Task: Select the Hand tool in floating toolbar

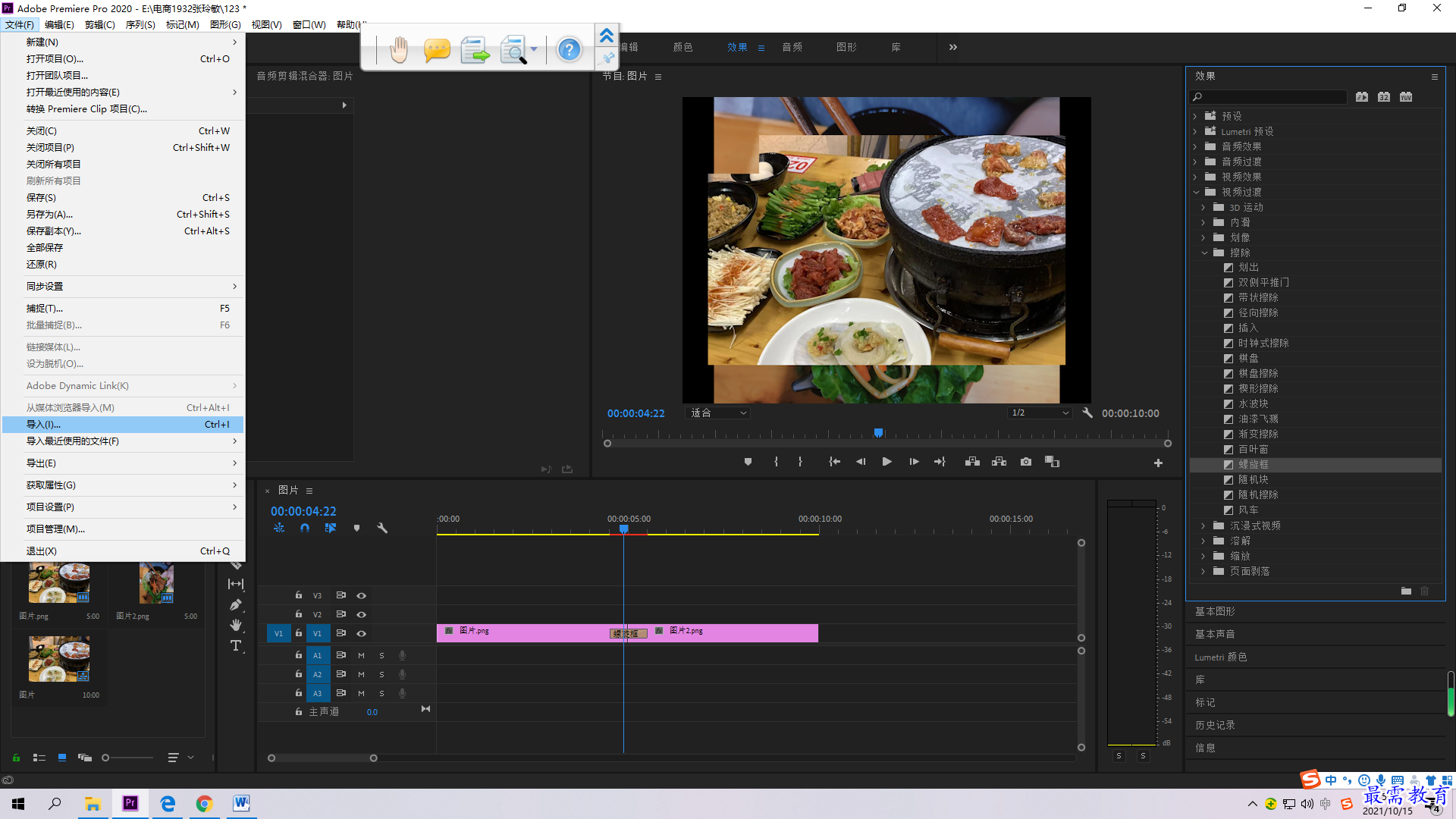Action: [x=399, y=50]
